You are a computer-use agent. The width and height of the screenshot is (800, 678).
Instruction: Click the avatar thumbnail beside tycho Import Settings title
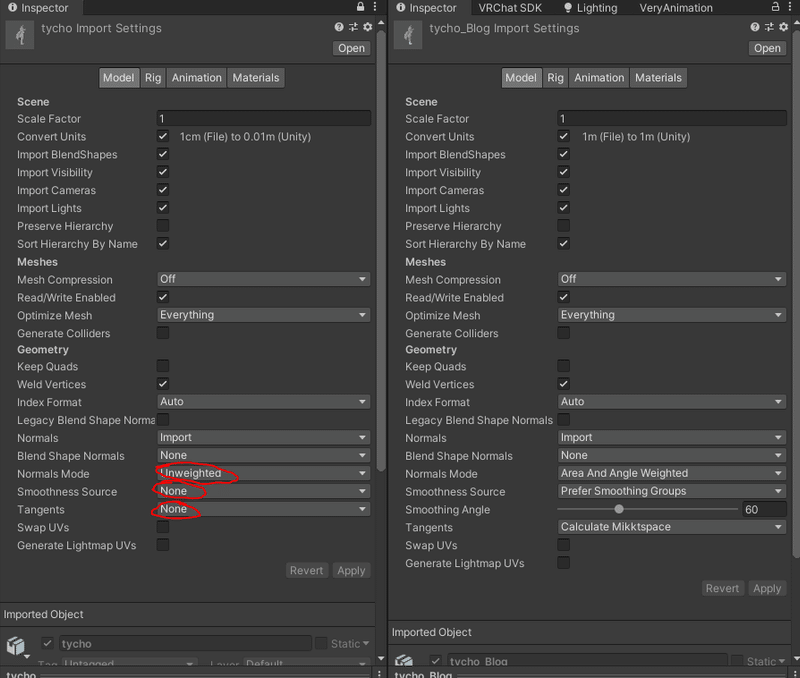point(18,36)
